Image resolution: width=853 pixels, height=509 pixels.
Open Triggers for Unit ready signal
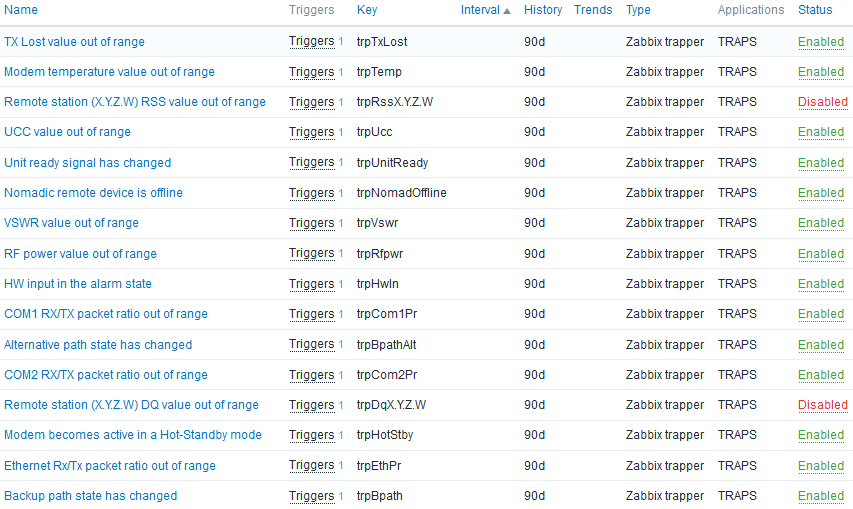coord(312,163)
